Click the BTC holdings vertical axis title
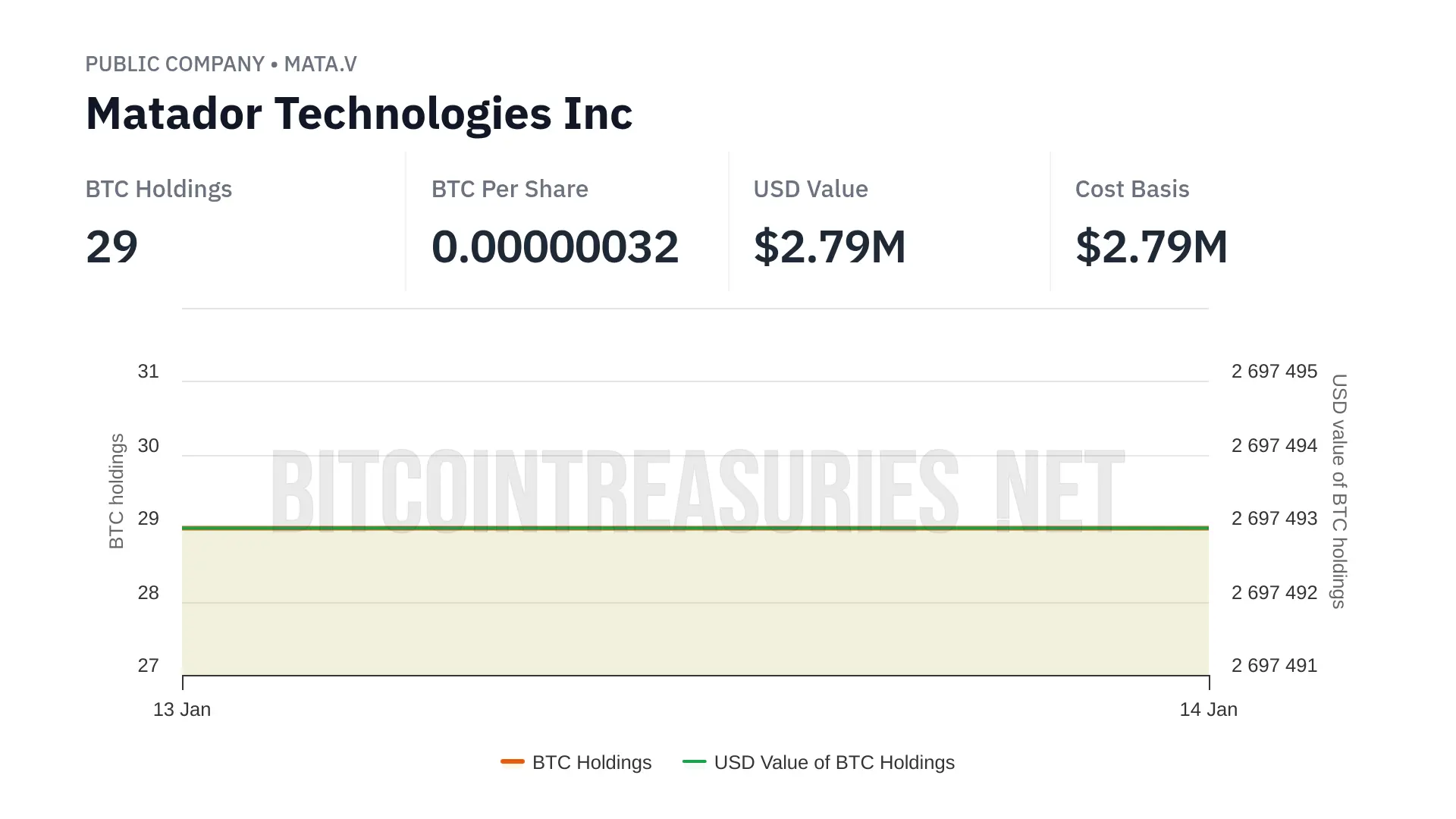This screenshot has height=819, width=1456. coord(116,491)
